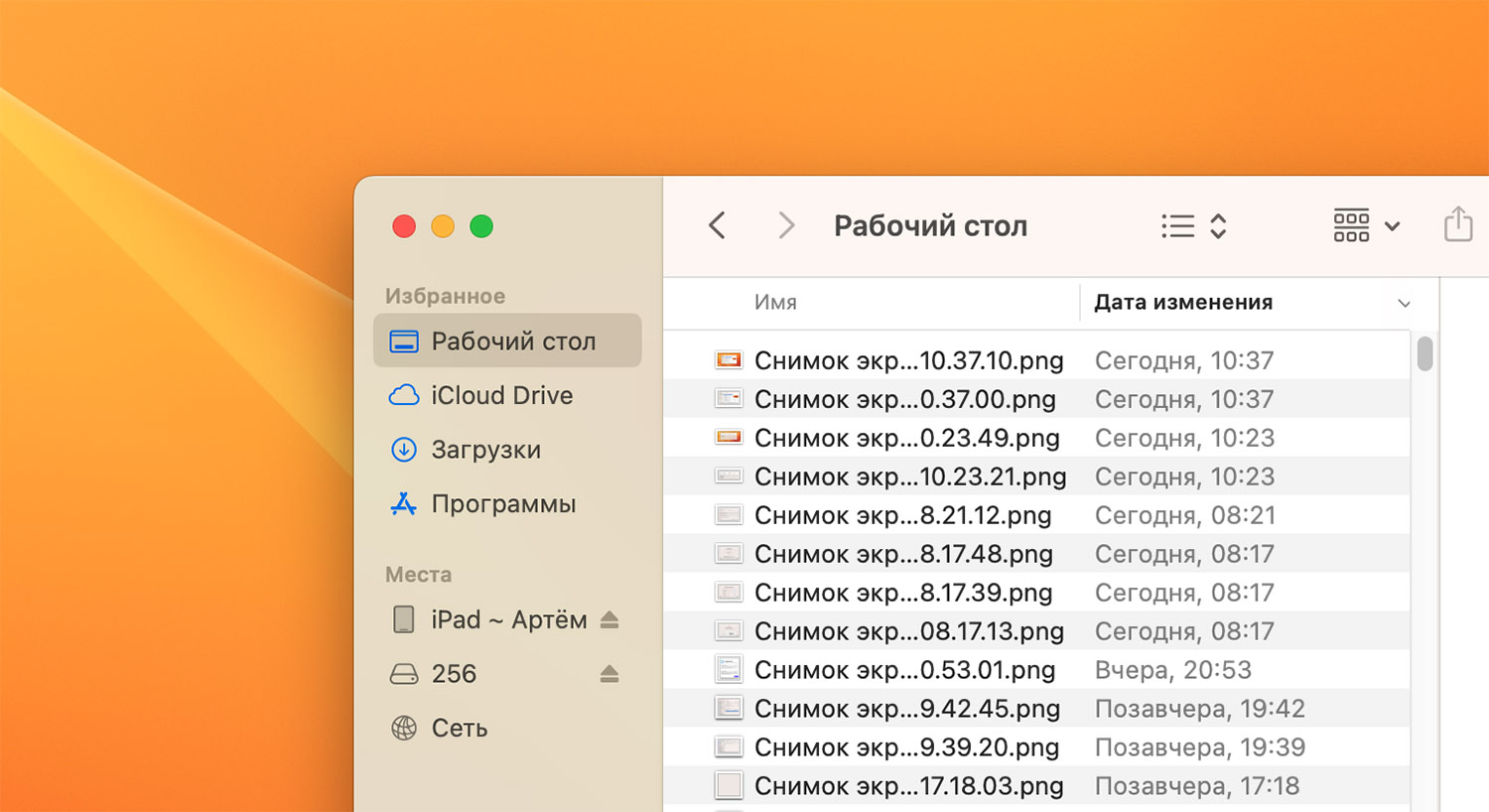Open Программы in sidebar

point(503,504)
